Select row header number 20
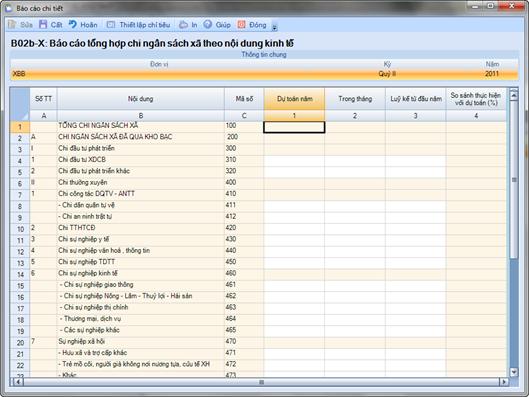The height and width of the screenshot is (397, 529). click(20, 343)
